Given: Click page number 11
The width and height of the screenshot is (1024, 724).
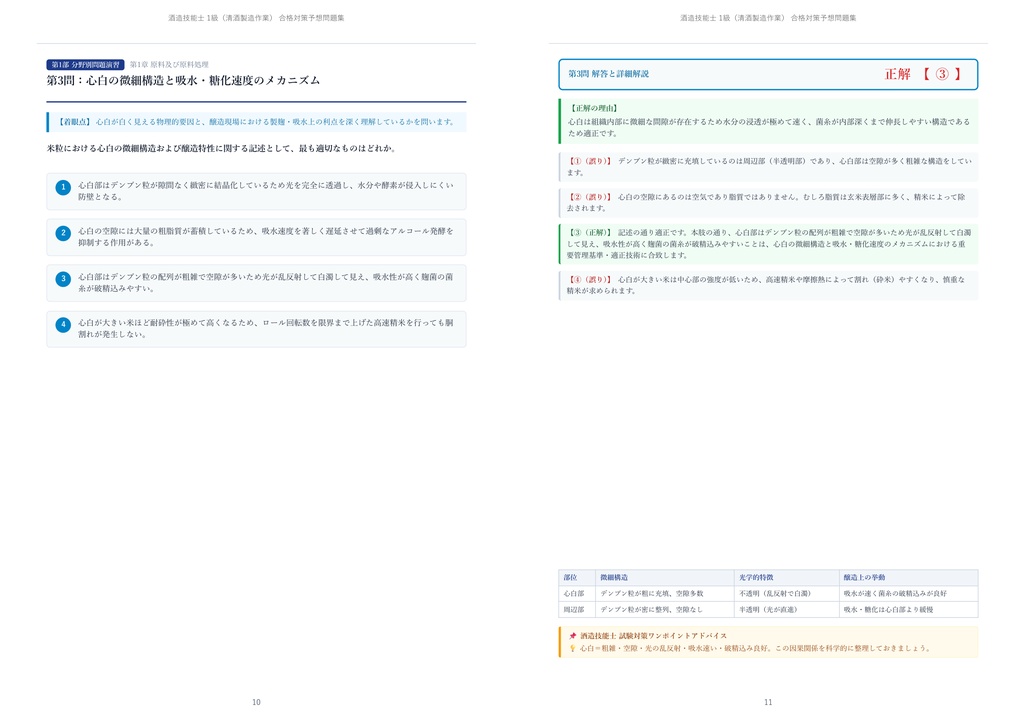Looking at the screenshot, I should click(x=768, y=702).
